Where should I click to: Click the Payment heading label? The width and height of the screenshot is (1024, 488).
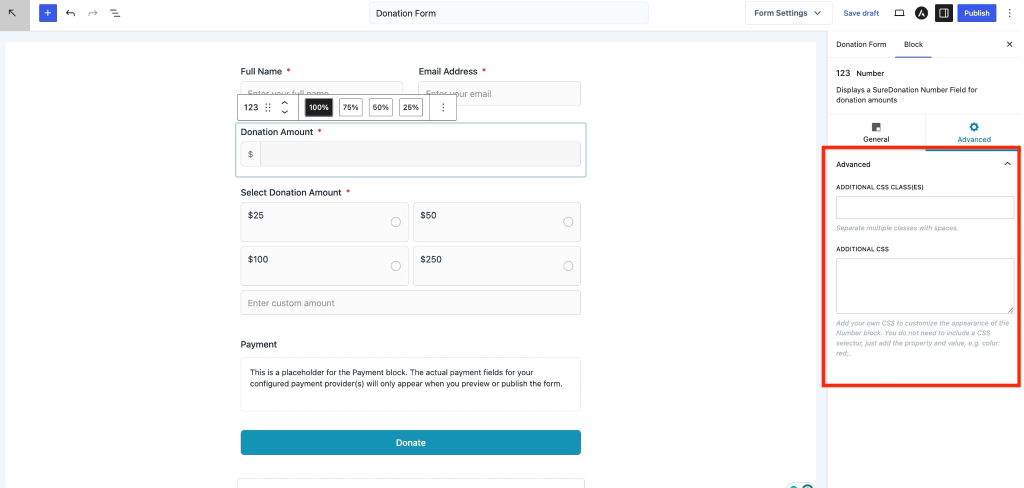259,344
